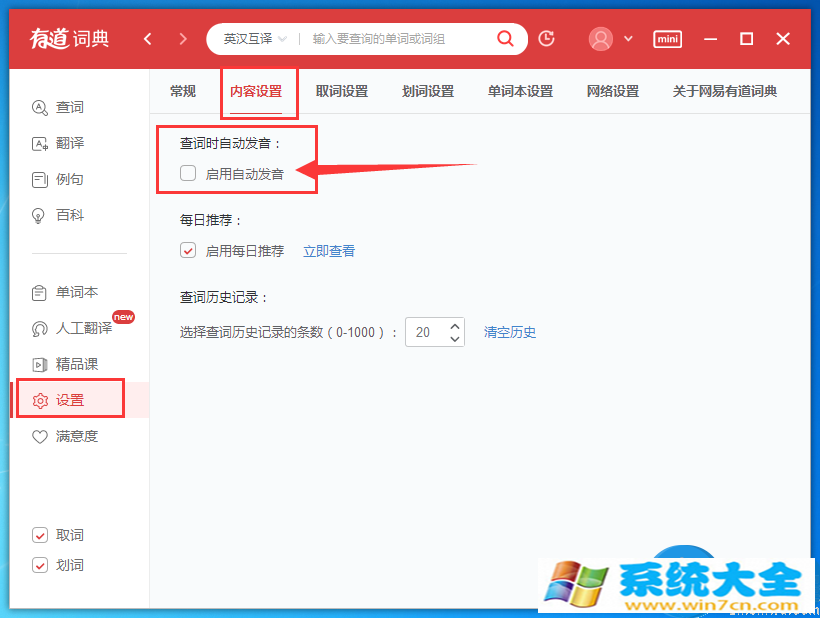Open 查词 lookup in sidebar
This screenshot has height=618, width=820.
[x=69, y=107]
